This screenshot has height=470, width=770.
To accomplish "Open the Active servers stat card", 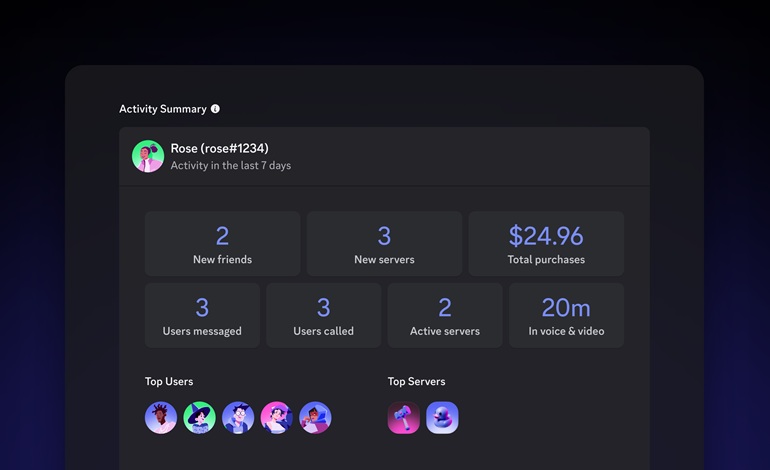I will (445, 315).
